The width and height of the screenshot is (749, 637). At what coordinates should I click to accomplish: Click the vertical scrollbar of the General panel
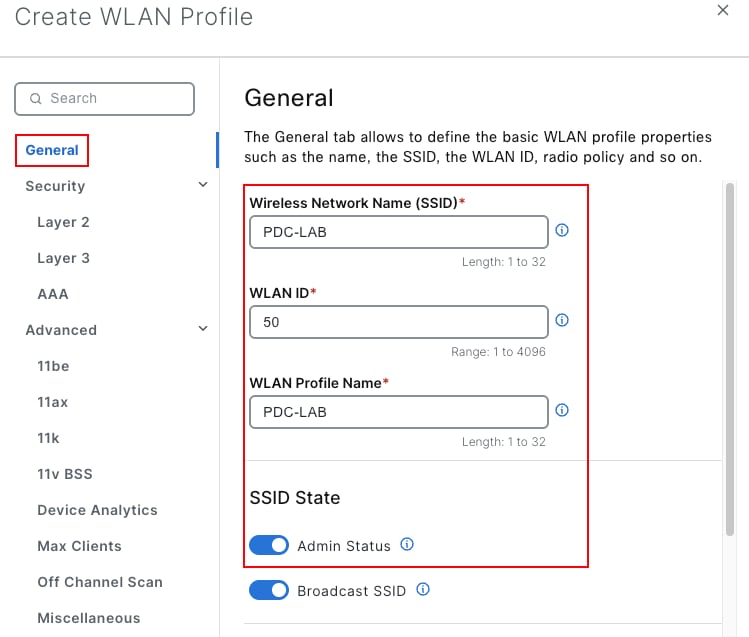(x=729, y=359)
